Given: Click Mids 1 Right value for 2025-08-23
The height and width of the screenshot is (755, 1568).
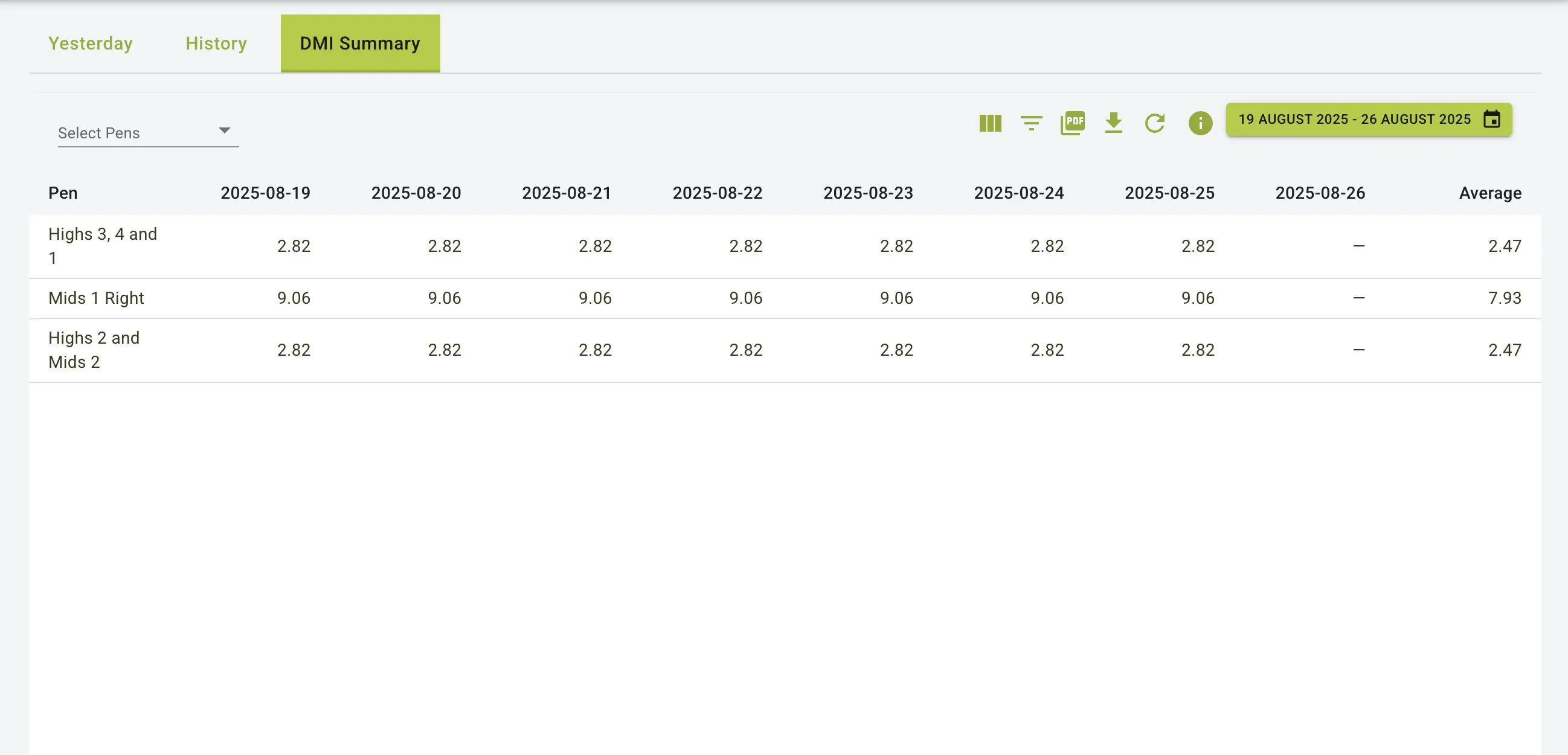Looking at the screenshot, I should coord(896,298).
